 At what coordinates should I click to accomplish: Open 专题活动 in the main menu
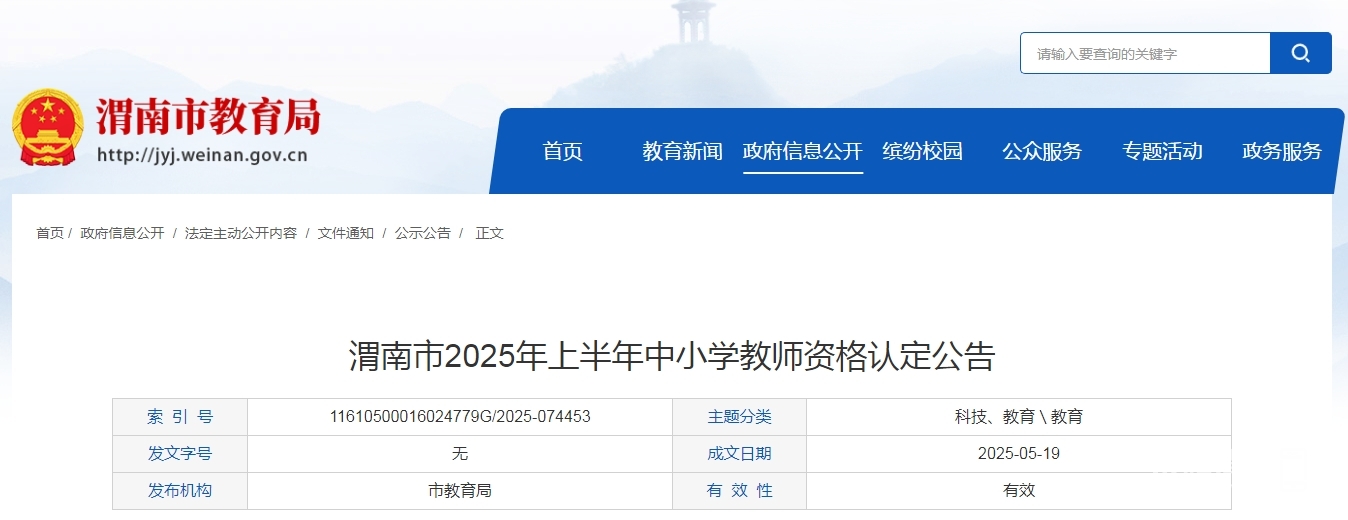coord(1162,152)
